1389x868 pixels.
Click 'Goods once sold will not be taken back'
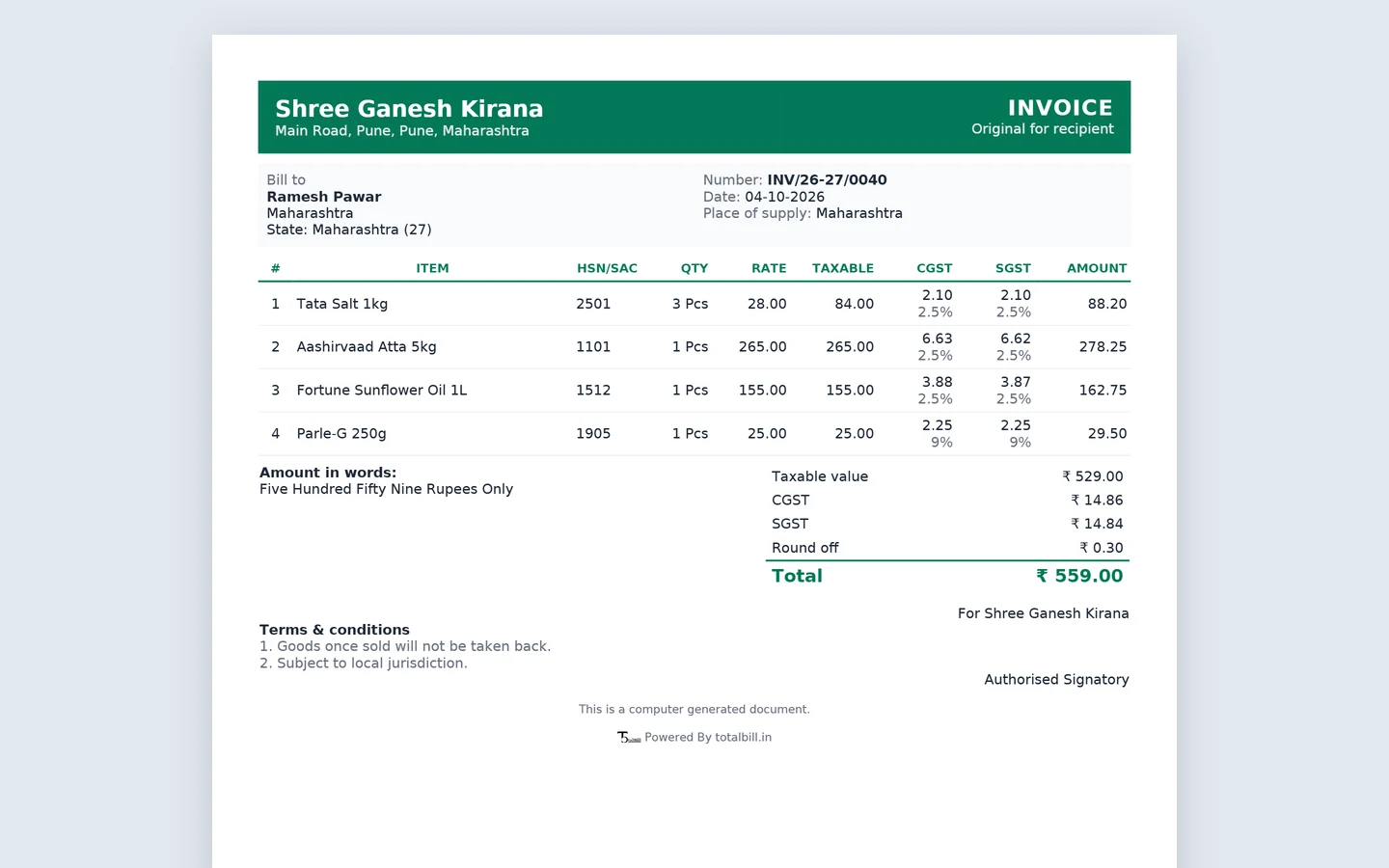pyautogui.click(x=412, y=646)
